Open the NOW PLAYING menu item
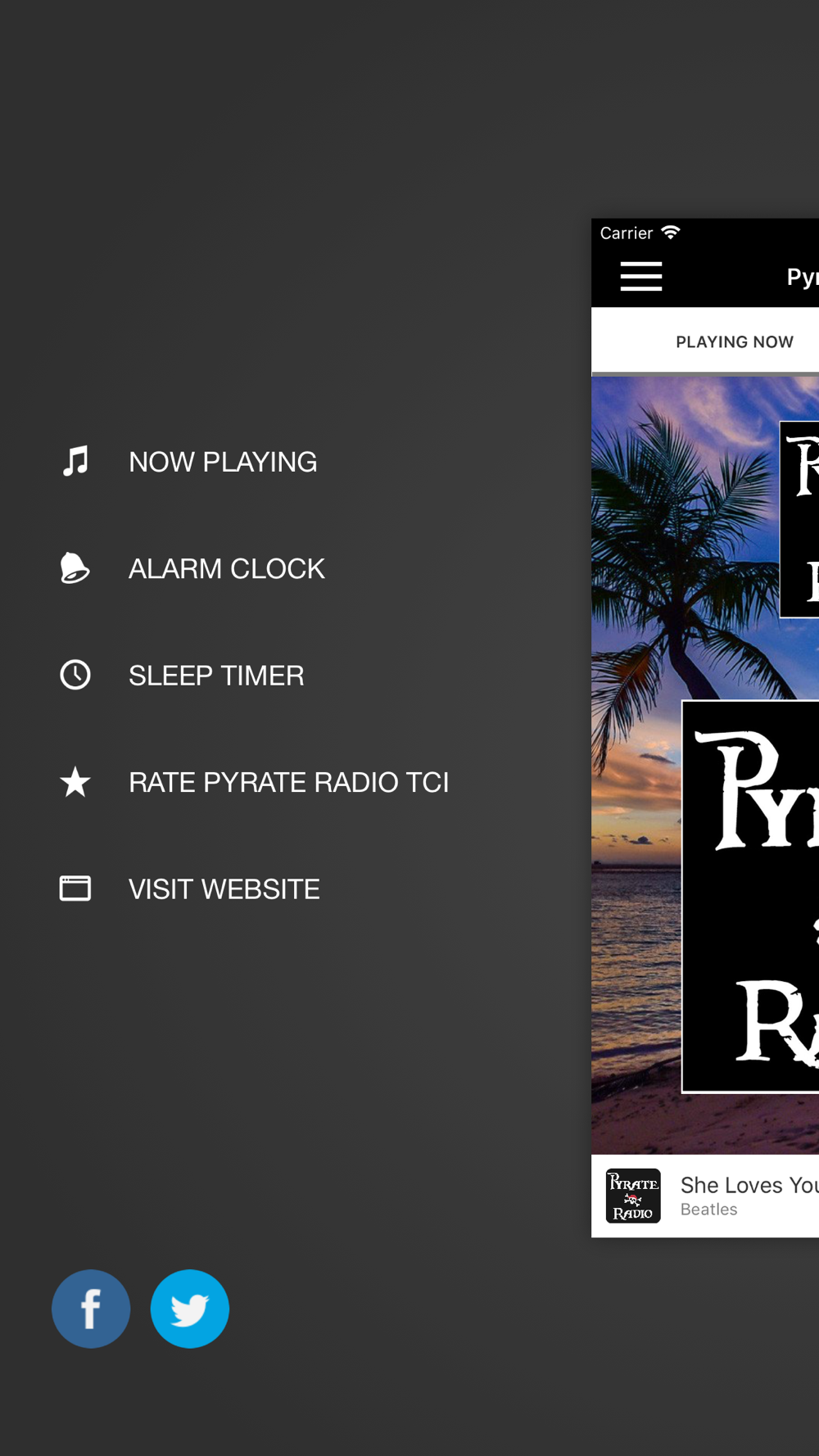The height and width of the screenshot is (1456, 819). pos(223,462)
